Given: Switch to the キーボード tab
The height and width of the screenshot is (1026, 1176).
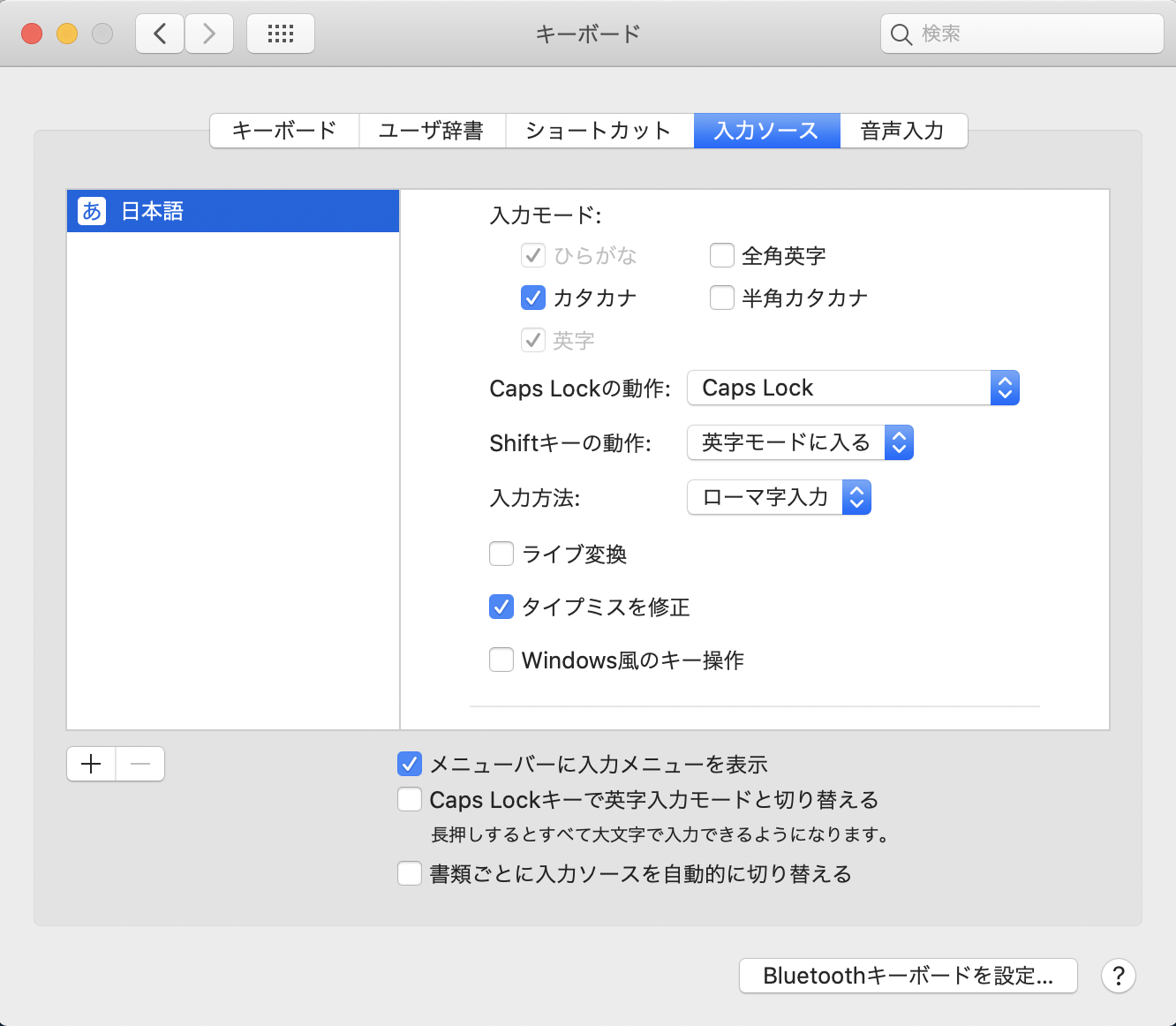Looking at the screenshot, I should [x=284, y=131].
